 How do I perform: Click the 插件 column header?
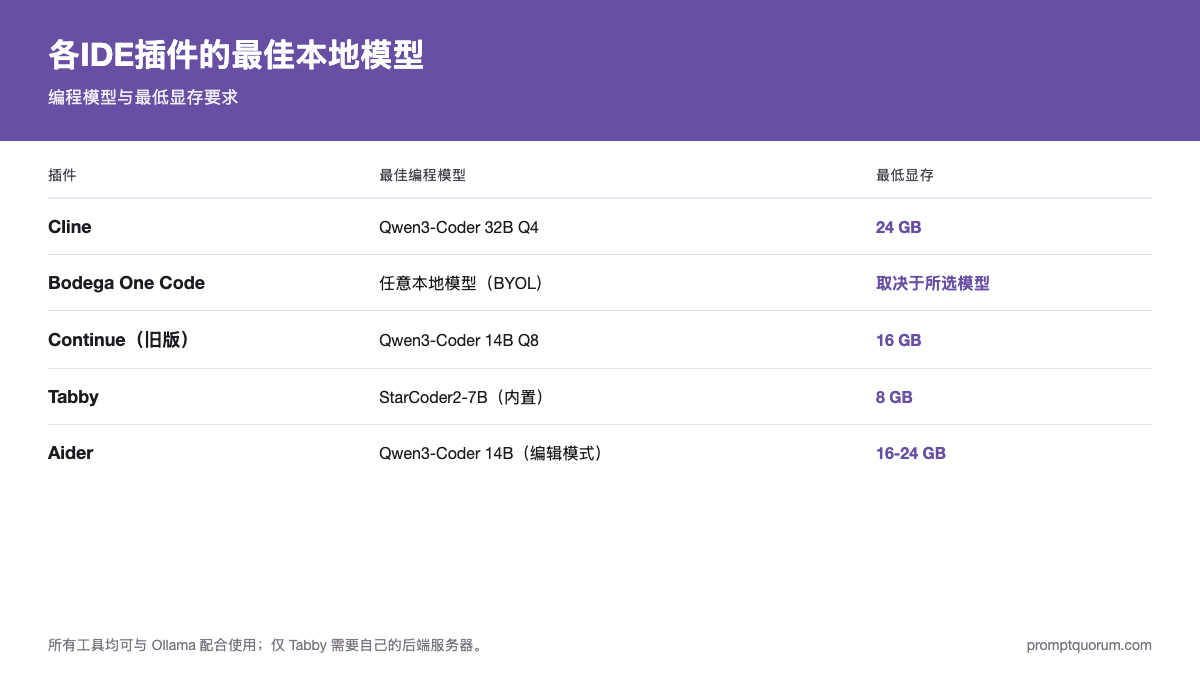click(x=62, y=175)
